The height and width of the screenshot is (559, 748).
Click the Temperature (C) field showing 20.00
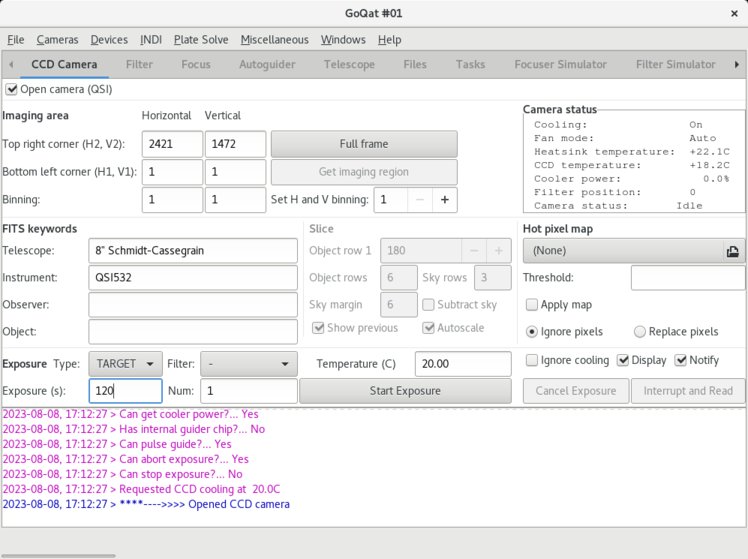(x=463, y=364)
